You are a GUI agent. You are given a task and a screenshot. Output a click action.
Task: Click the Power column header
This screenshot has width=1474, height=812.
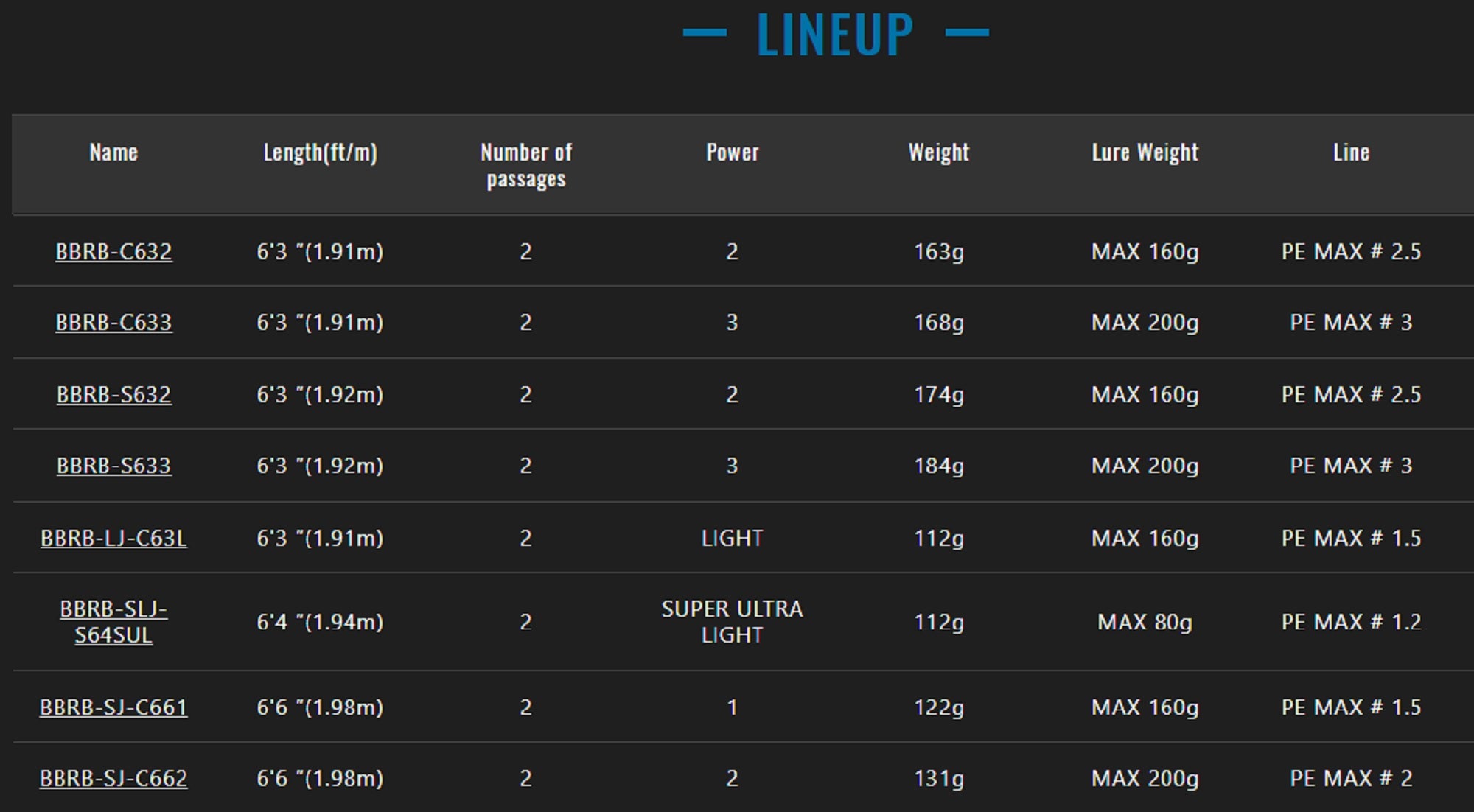click(x=732, y=153)
